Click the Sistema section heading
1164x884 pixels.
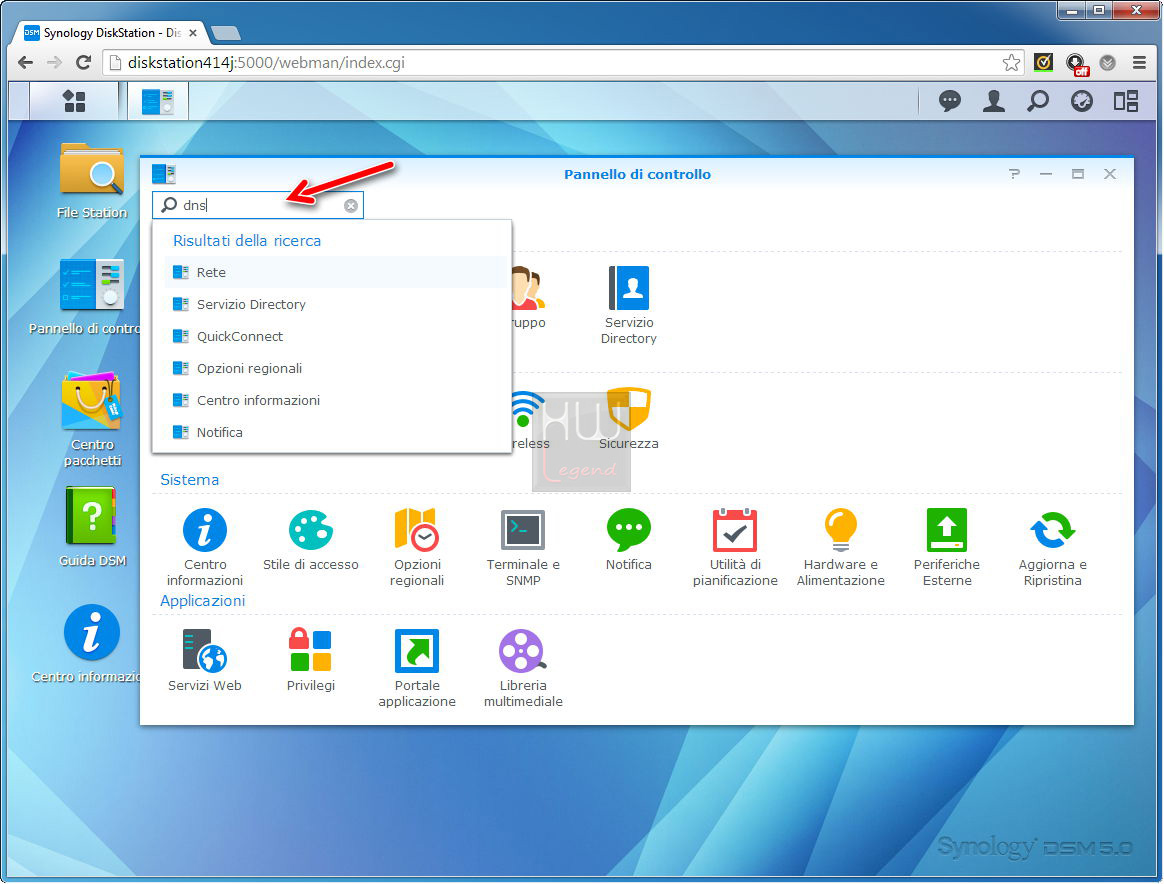(189, 479)
